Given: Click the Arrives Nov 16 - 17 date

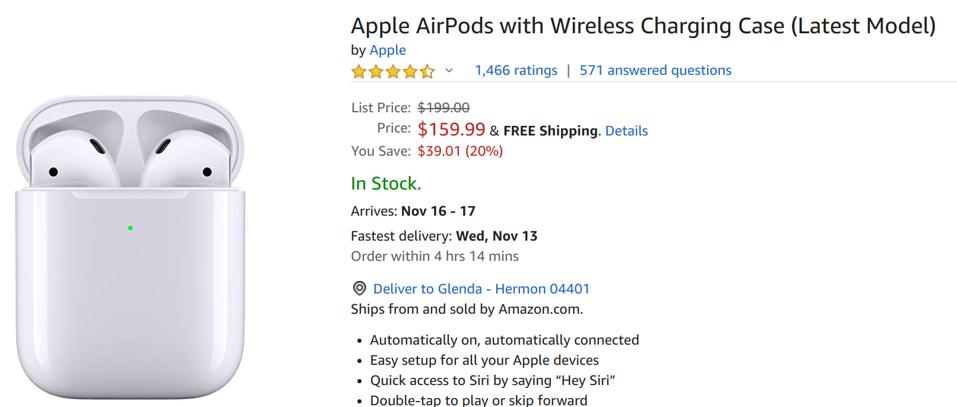Looking at the screenshot, I should coord(438,211).
